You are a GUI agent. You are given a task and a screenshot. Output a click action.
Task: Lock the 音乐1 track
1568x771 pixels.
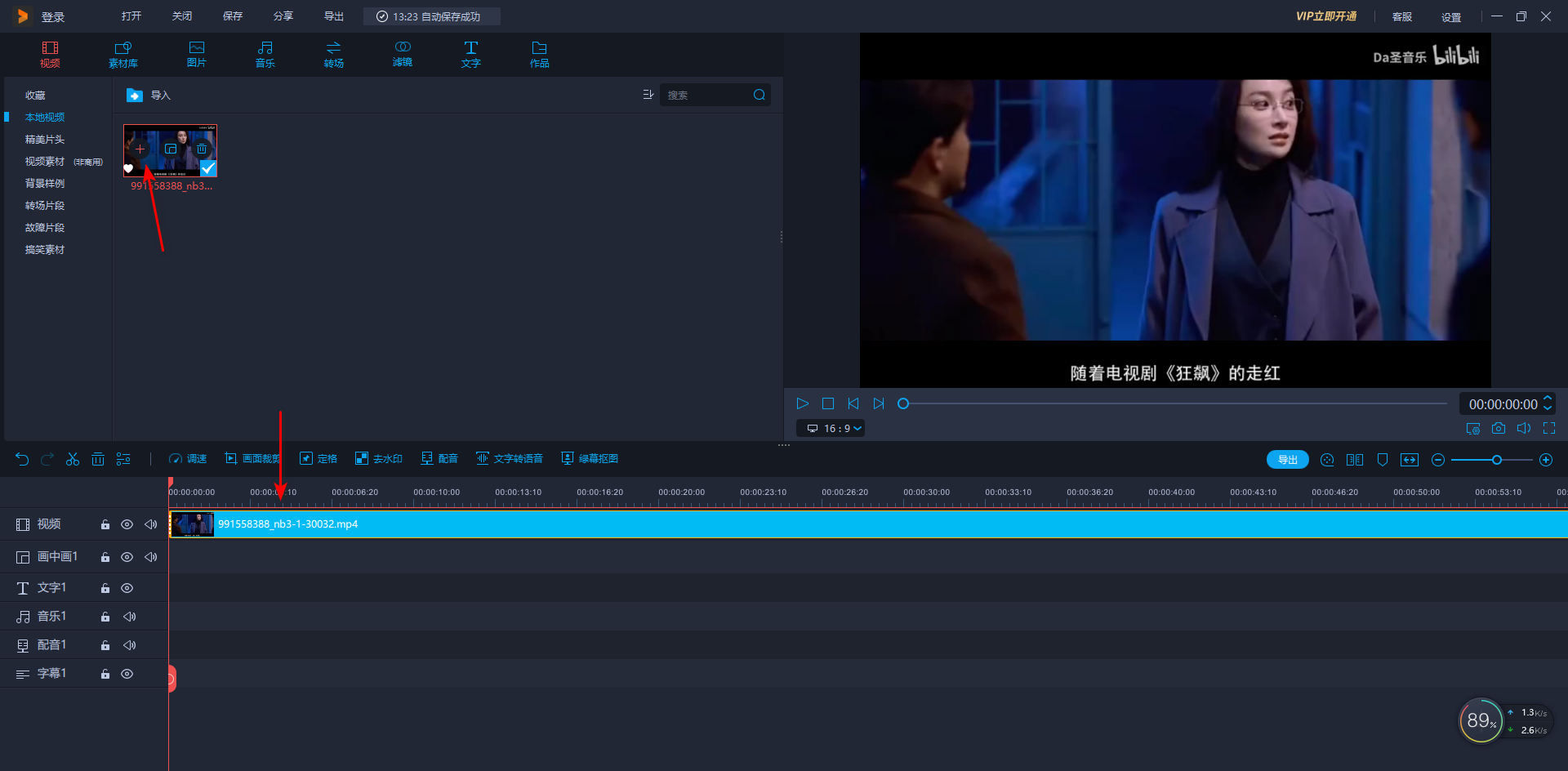coord(105,617)
